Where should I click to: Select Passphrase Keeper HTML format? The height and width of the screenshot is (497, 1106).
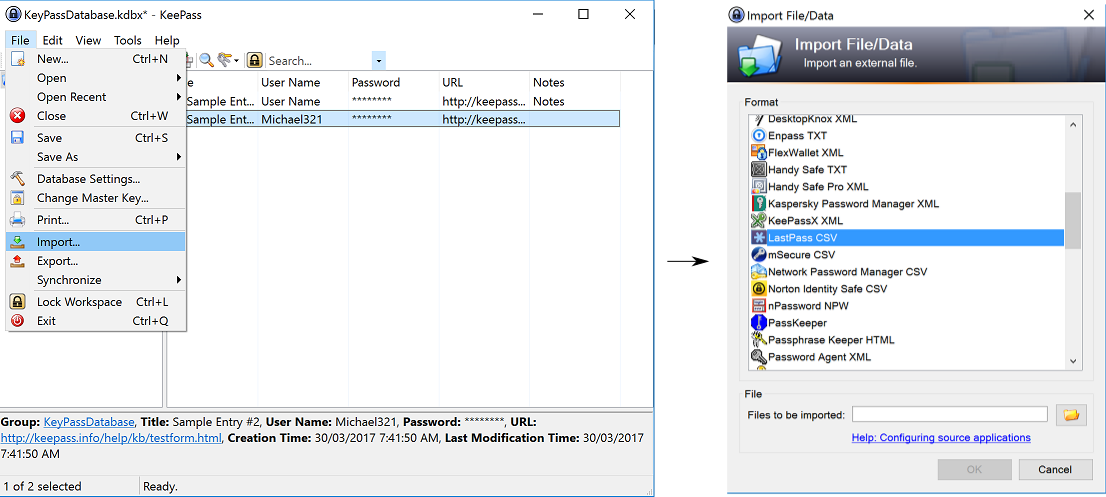[x=831, y=340]
